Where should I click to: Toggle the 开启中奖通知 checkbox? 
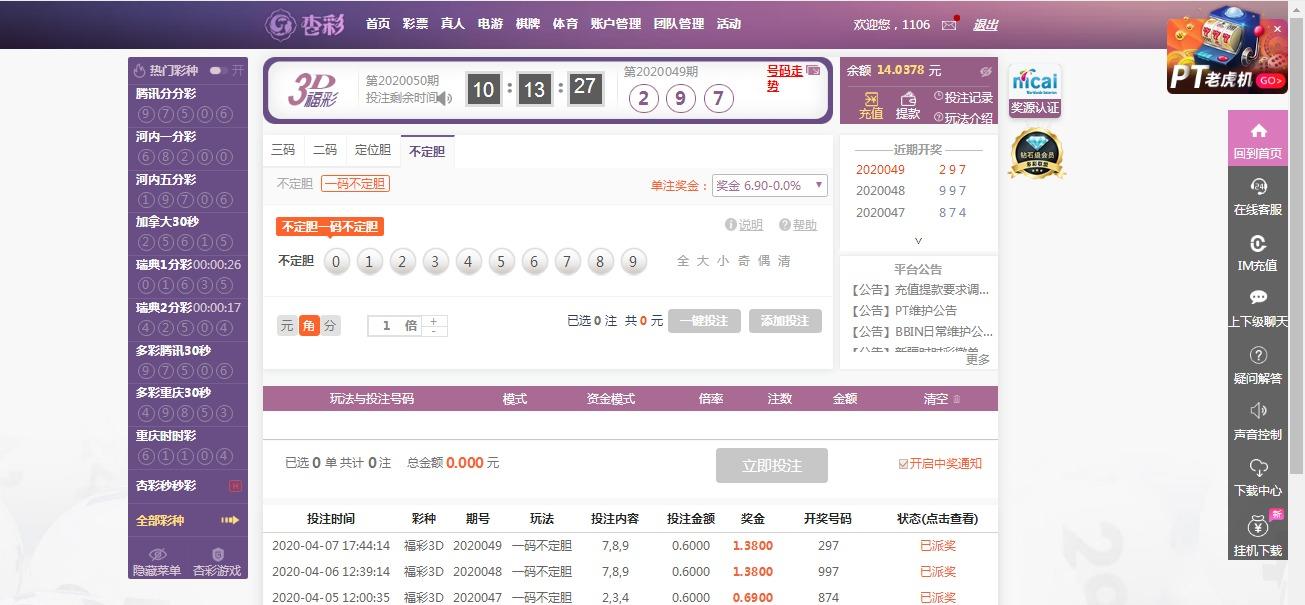(903, 464)
